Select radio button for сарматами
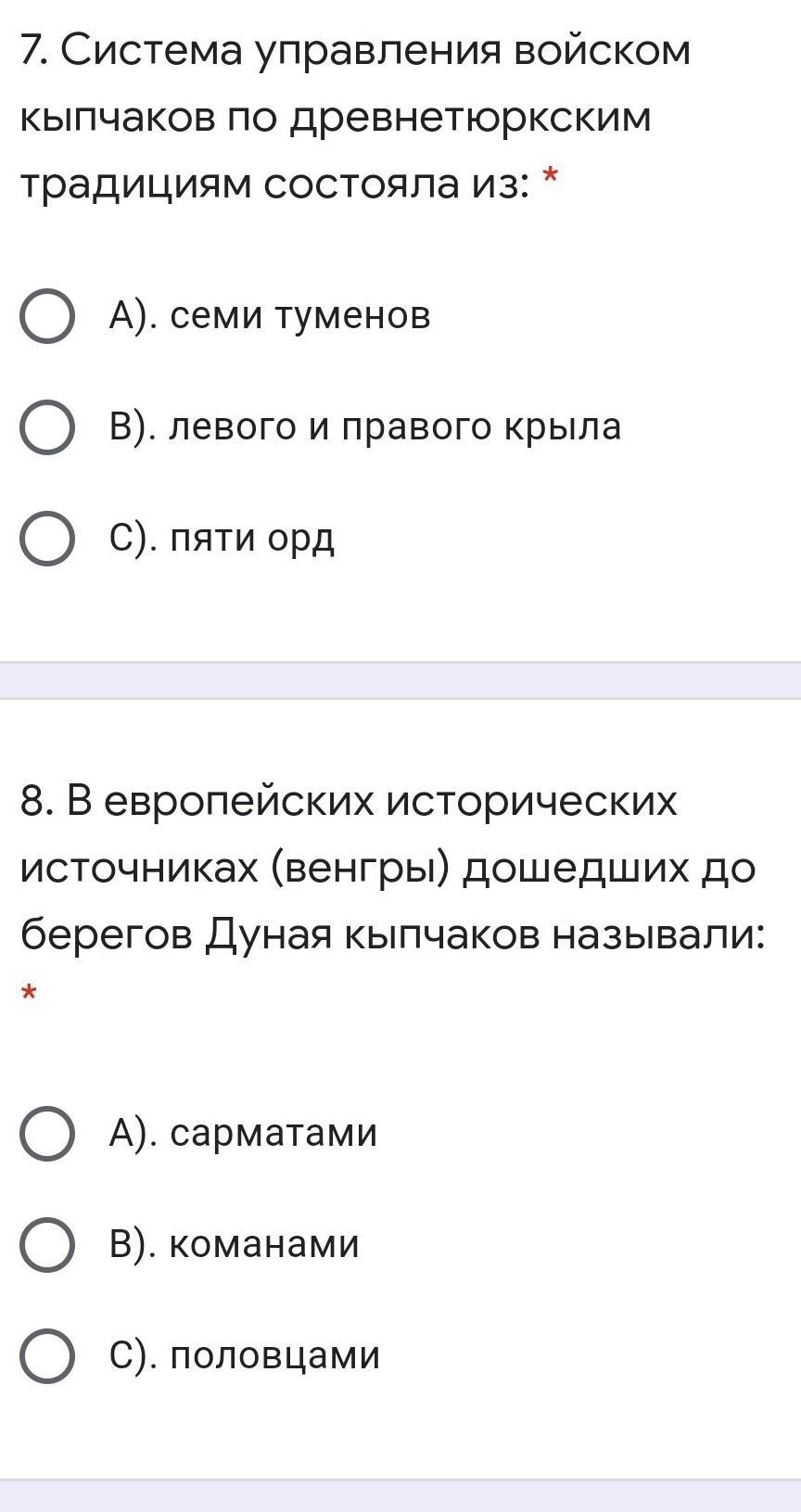Viewport: 801px width, 1512px height. (x=47, y=1134)
